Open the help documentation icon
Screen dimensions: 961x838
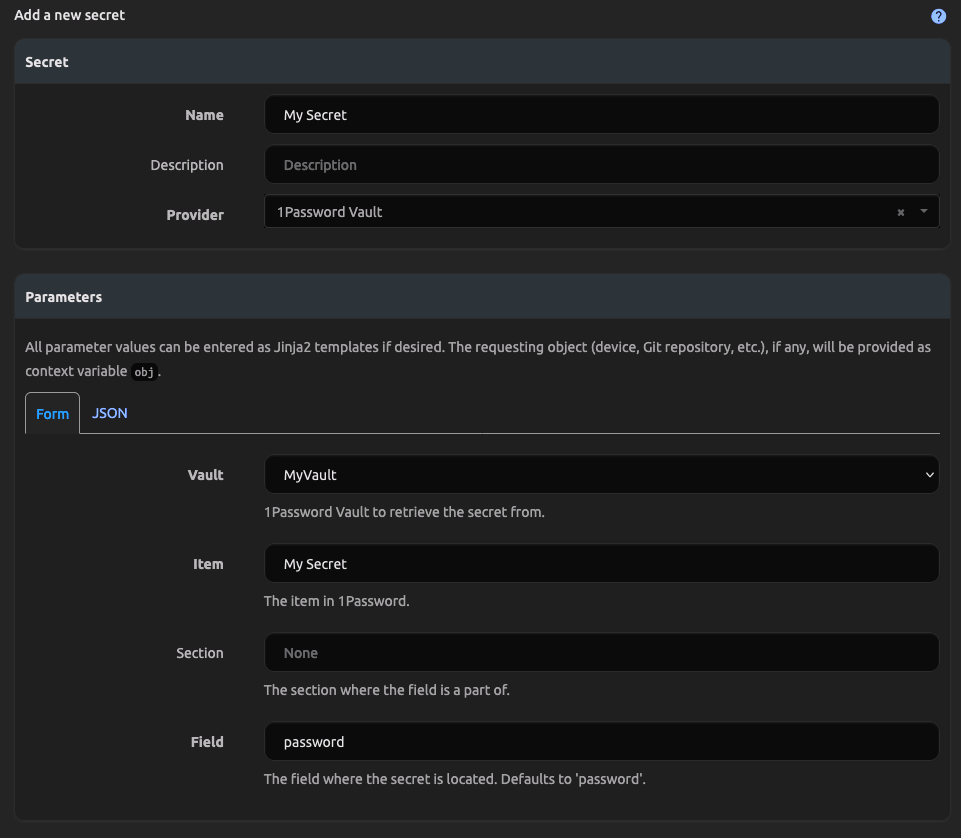click(938, 15)
